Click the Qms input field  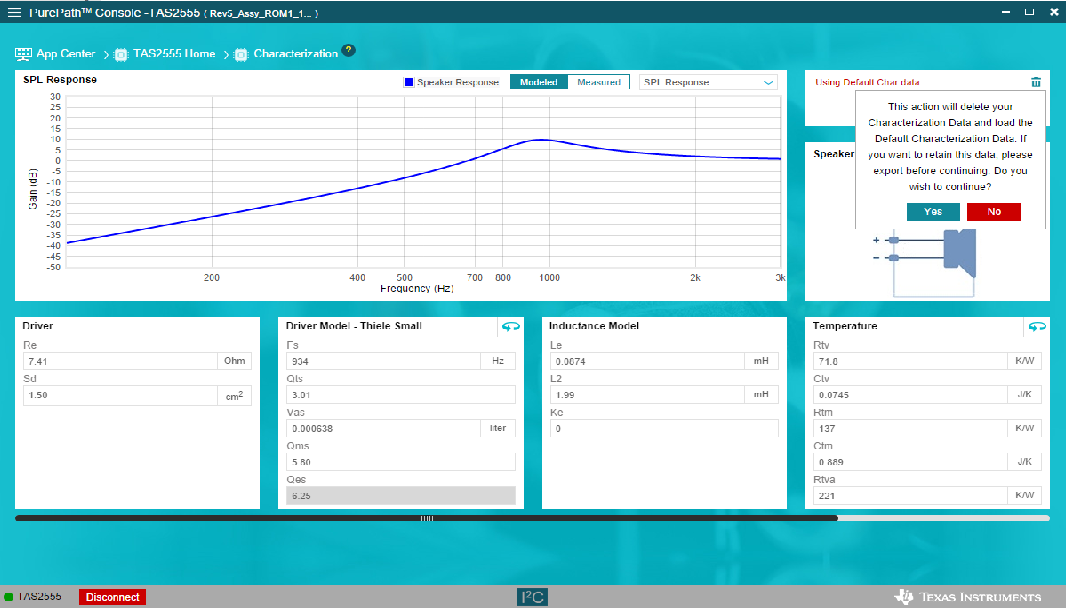400,462
